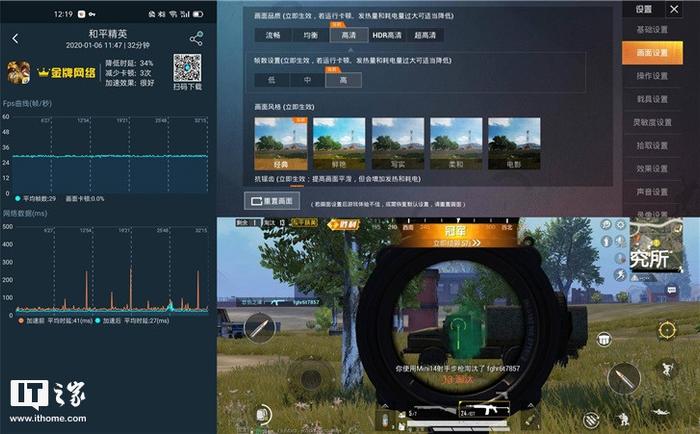
Task: Tap the share icon in the report header
Action: (x=196, y=39)
